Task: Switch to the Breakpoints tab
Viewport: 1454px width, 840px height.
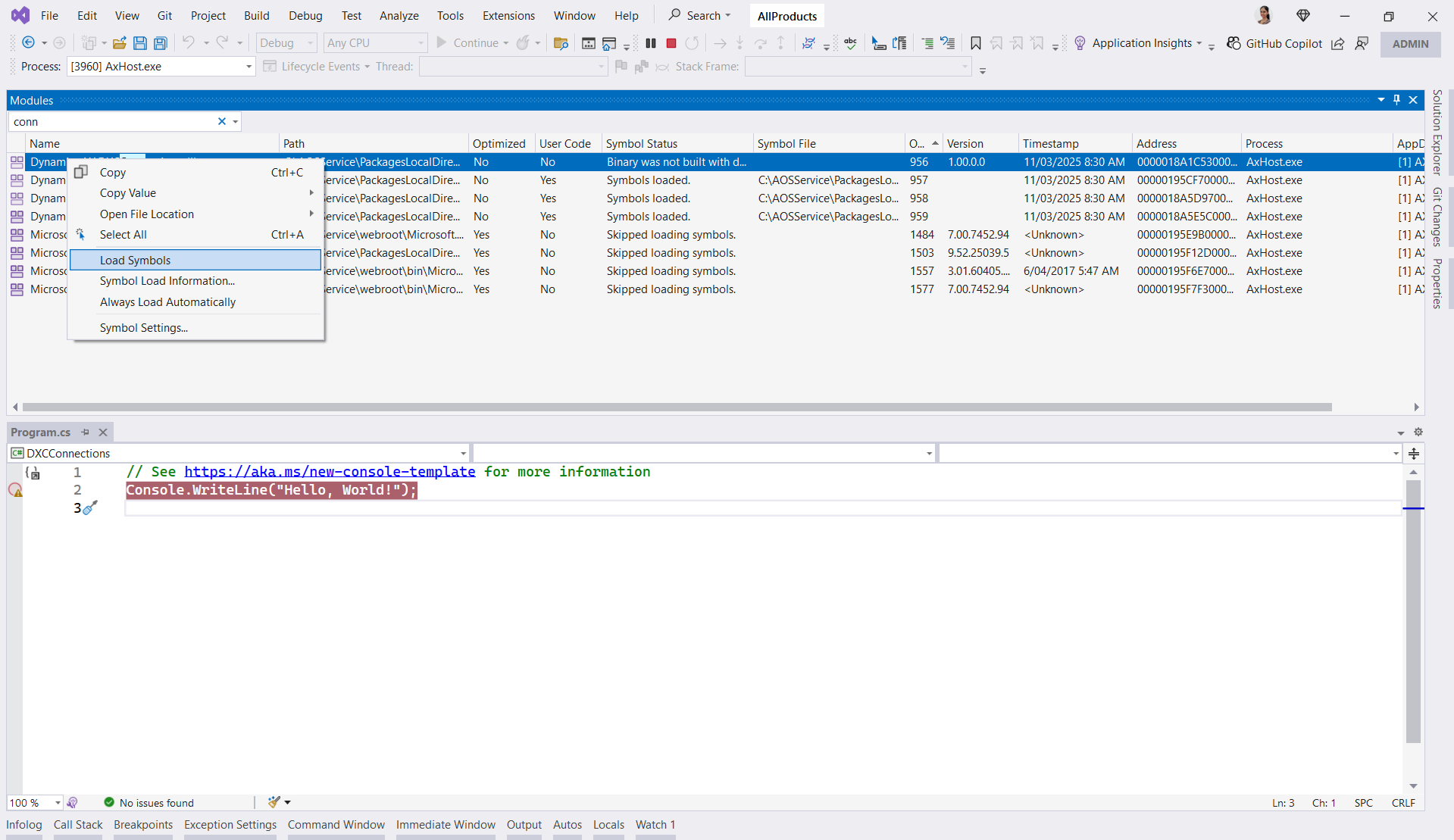Action: click(143, 825)
